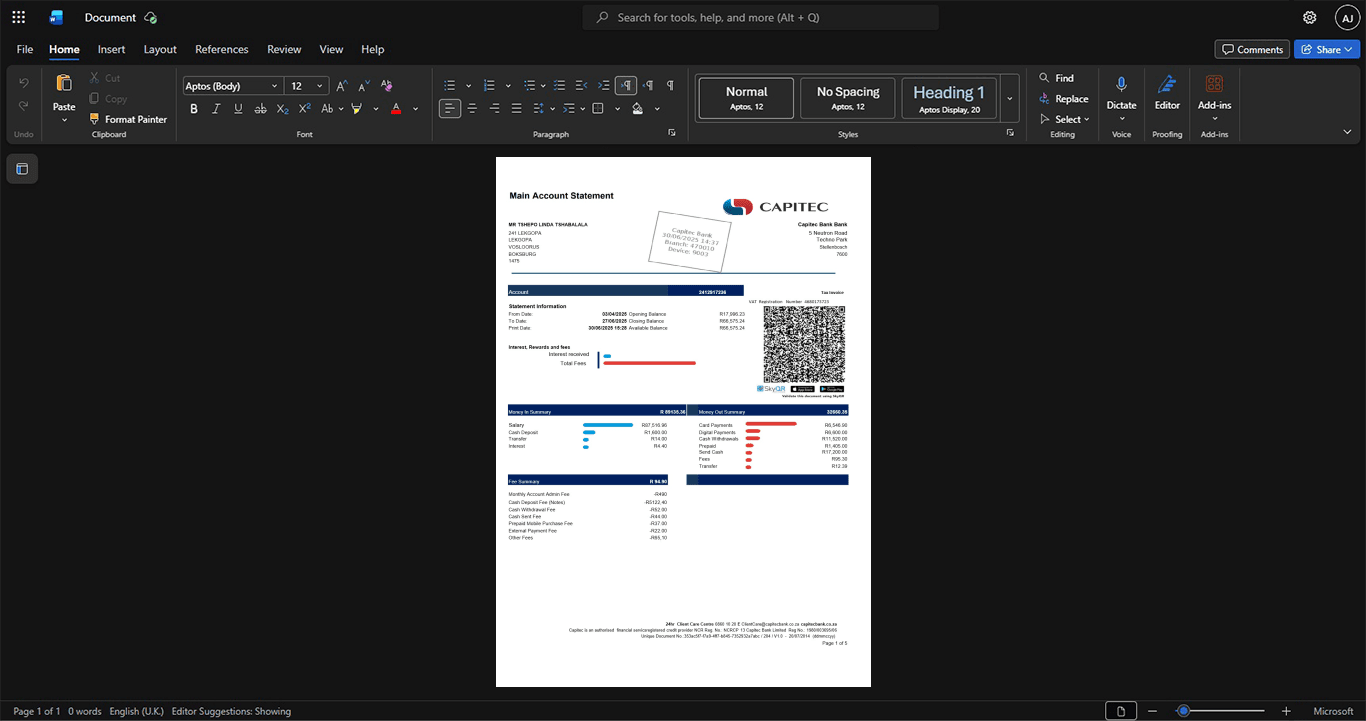1366x721 pixels.
Task: Toggle bold formatting
Action: click(x=194, y=108)
